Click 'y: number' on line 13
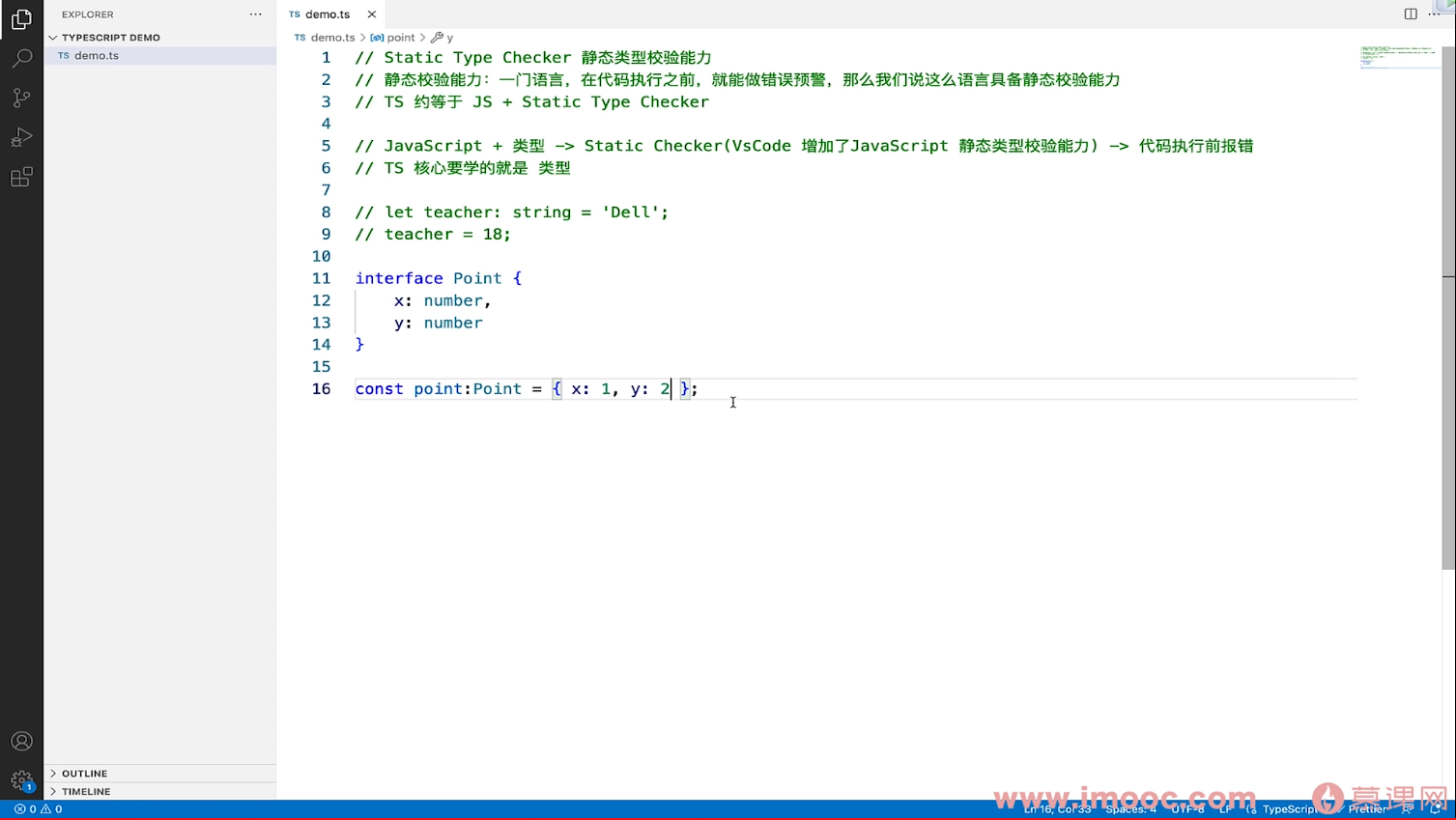The width and height of the screenshot is (1456, 820). pyautogui.click(x=438, y=323)
